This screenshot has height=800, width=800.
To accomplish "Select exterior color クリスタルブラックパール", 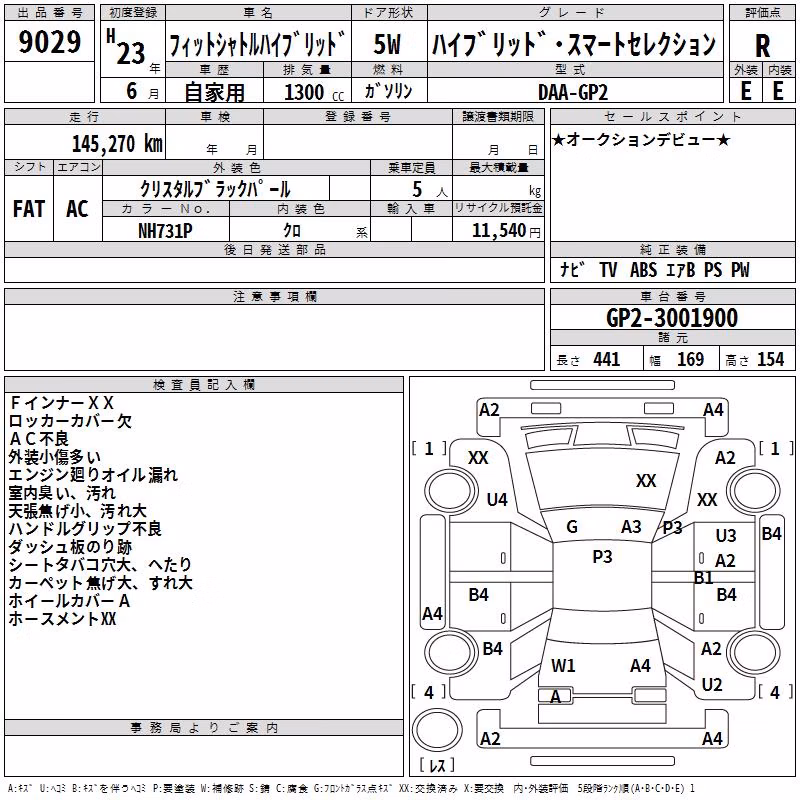I will point(215,189).
